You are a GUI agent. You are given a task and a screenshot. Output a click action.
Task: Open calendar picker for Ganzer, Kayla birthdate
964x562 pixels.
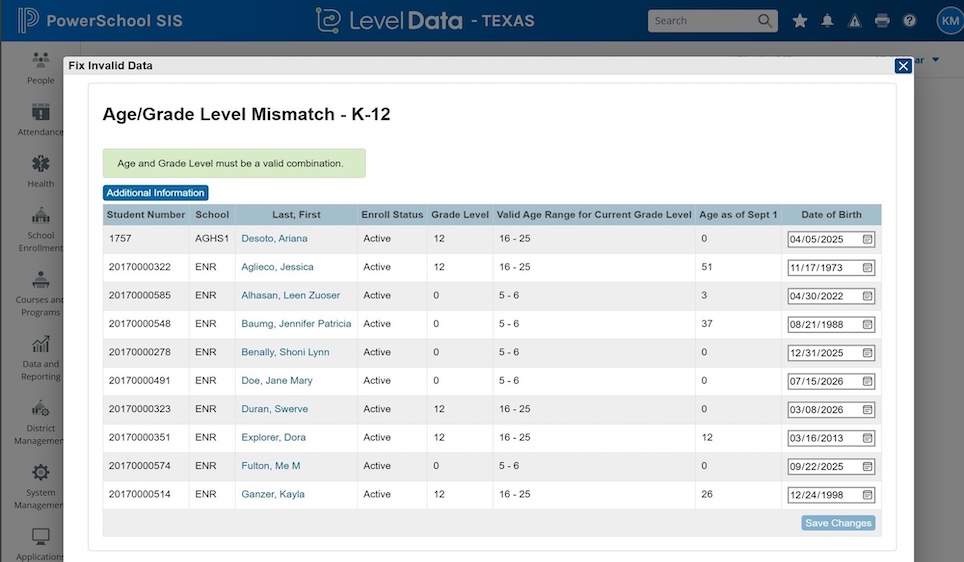[867, 495]
